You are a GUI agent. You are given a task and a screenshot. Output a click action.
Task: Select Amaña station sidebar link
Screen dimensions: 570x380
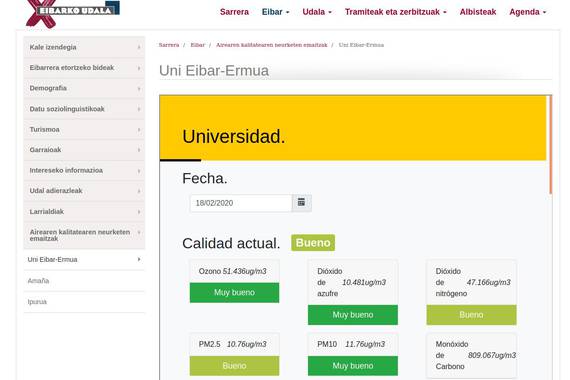[x=84, y=281]
